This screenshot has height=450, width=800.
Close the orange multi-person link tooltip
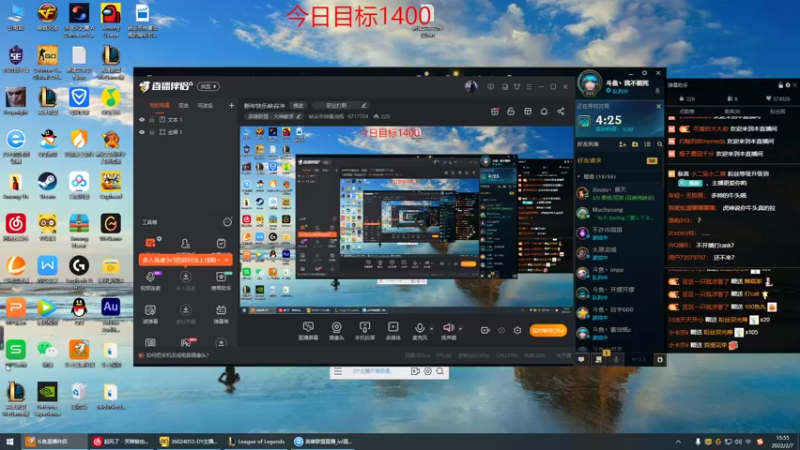click(x=227, y=260)
